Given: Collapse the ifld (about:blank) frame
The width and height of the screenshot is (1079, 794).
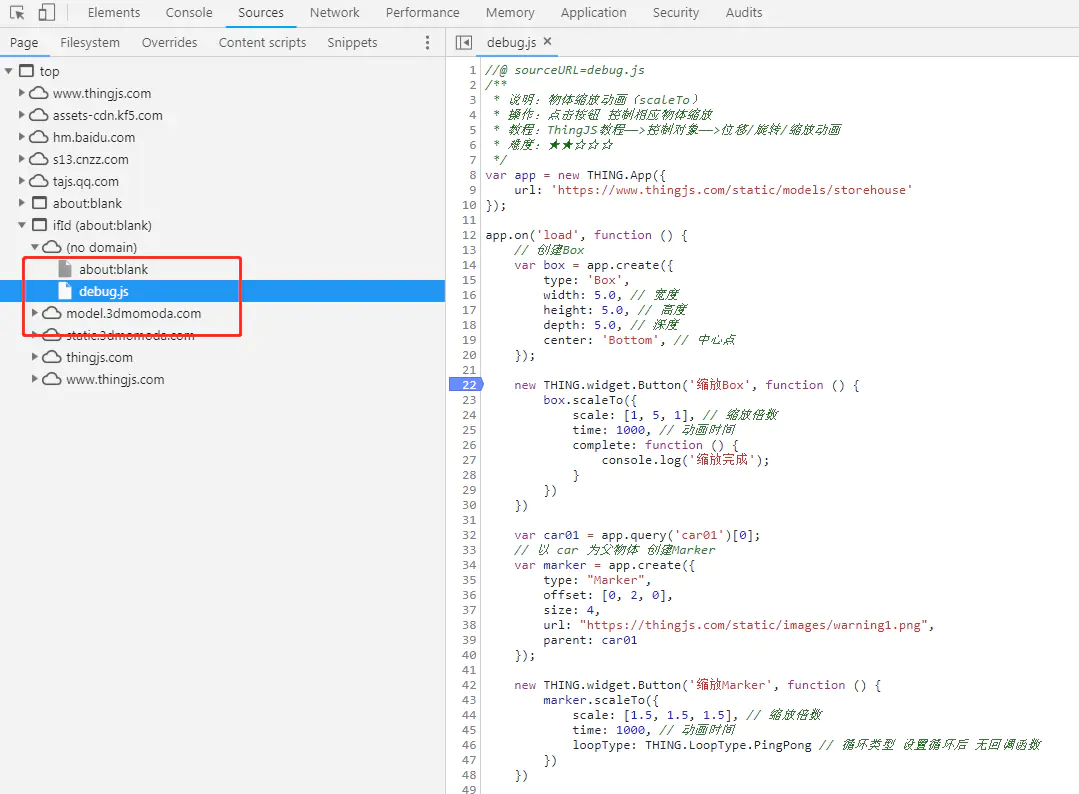Looking at the screenshot, I should [x=22, y=225].
